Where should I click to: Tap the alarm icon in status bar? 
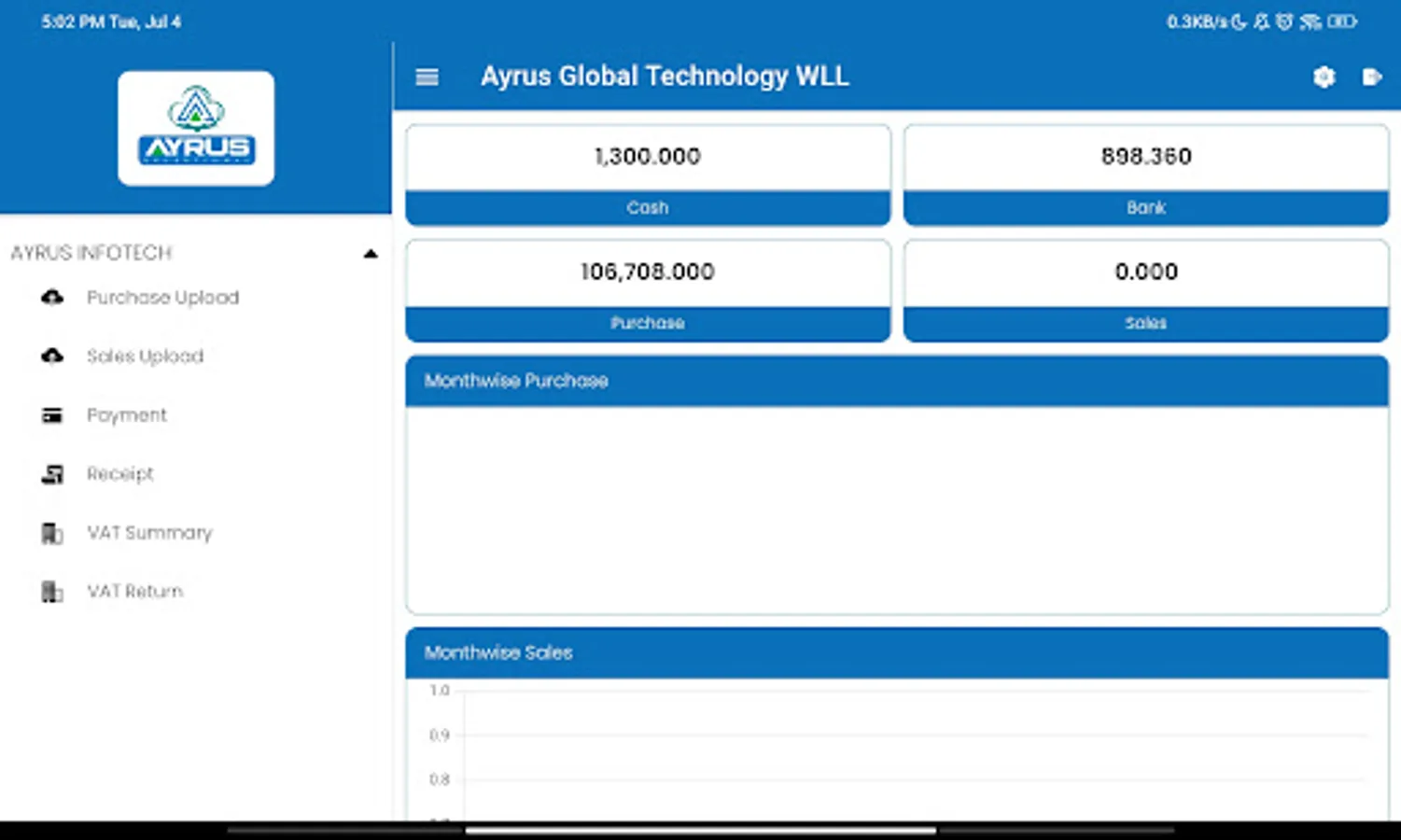1284,21
